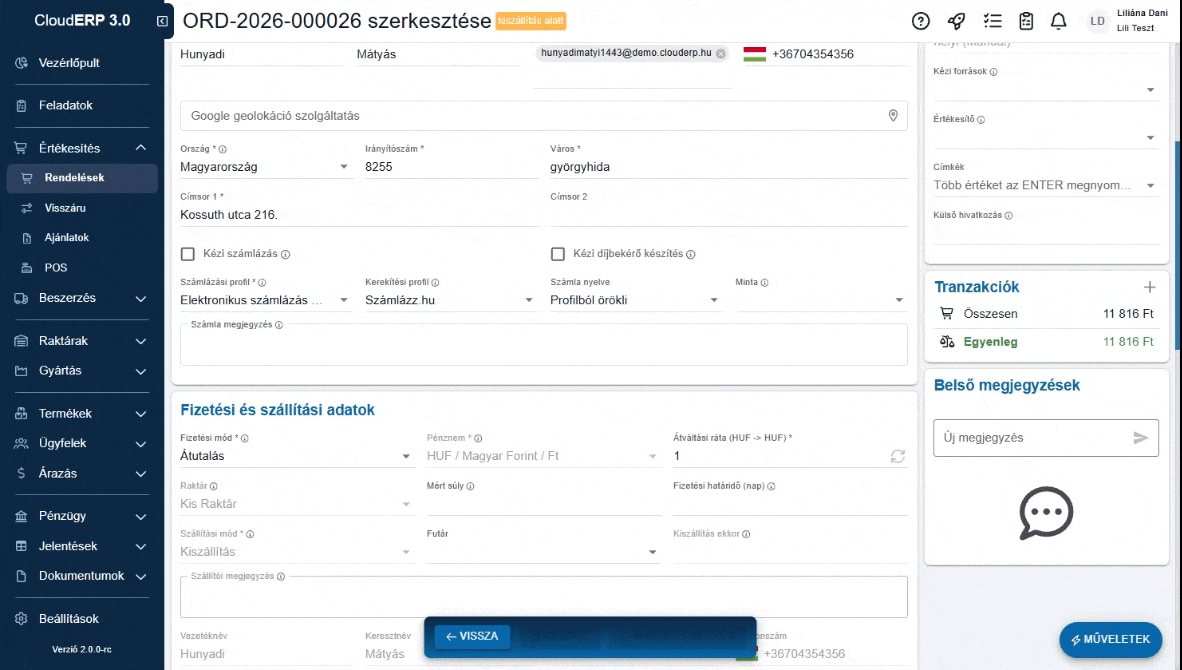The image size is (1182, 670).
Task: Click the help question mark icon
Action: tap(921, 21)
